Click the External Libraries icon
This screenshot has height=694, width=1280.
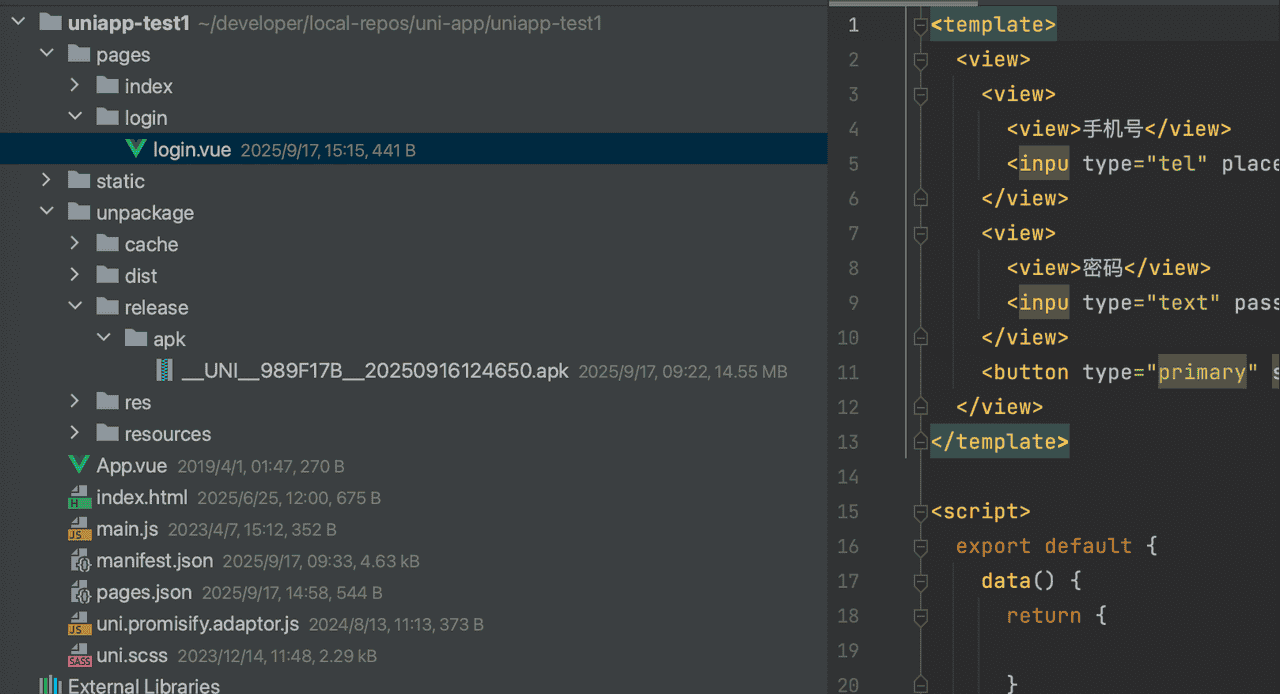tap(50, 686)
